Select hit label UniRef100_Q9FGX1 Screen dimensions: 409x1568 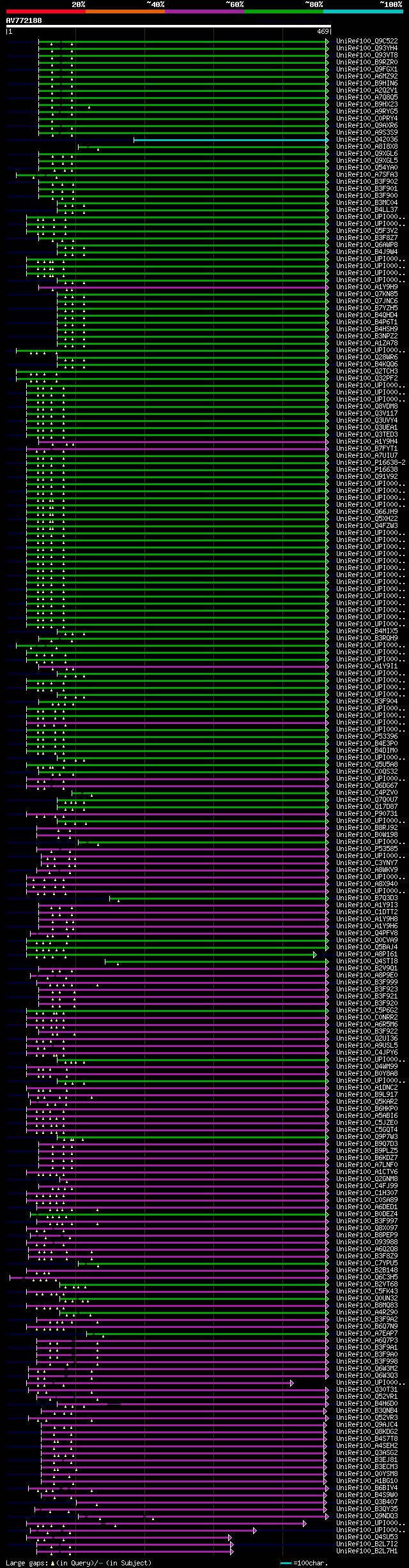(367, 69)
